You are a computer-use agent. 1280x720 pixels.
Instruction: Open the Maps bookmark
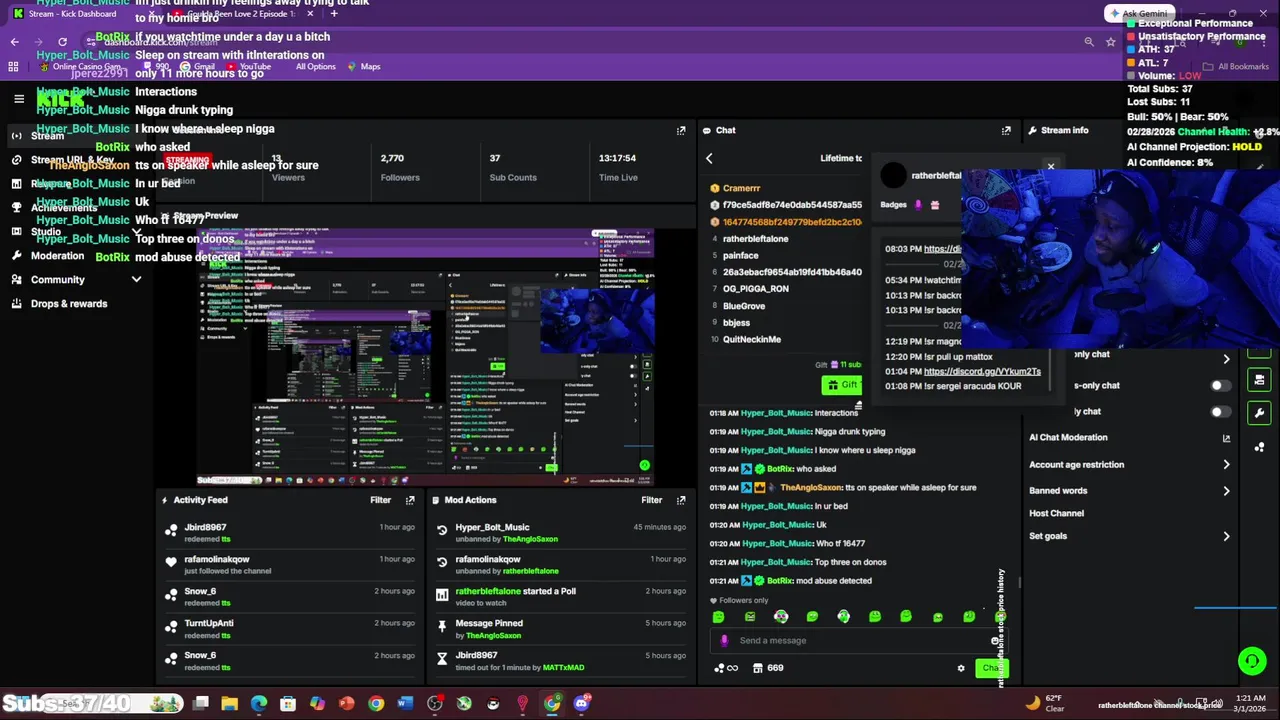click(x=364, y=67)
